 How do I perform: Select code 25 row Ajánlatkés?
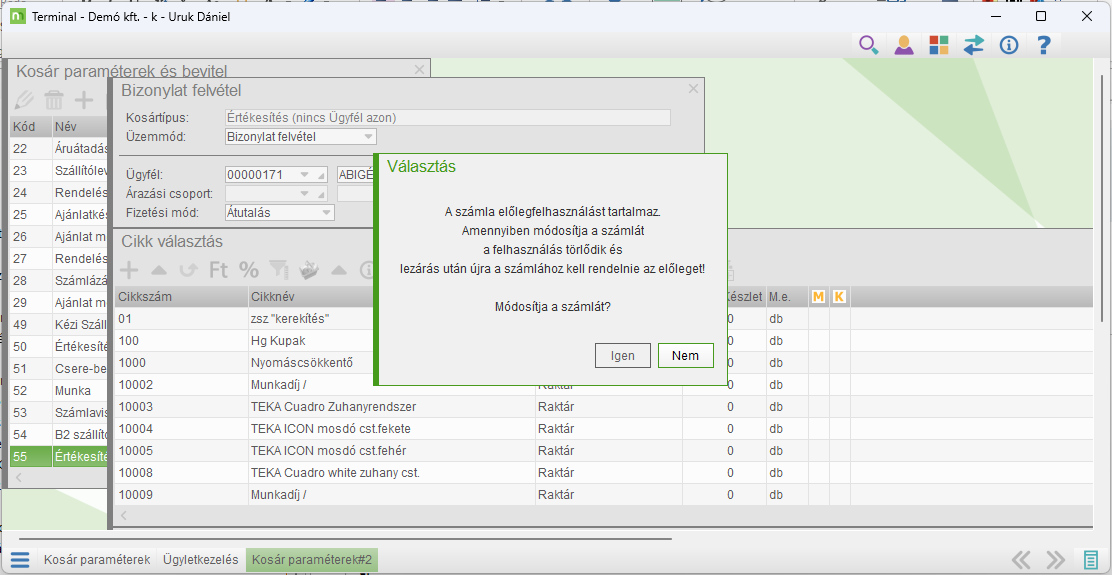(59, 214)
